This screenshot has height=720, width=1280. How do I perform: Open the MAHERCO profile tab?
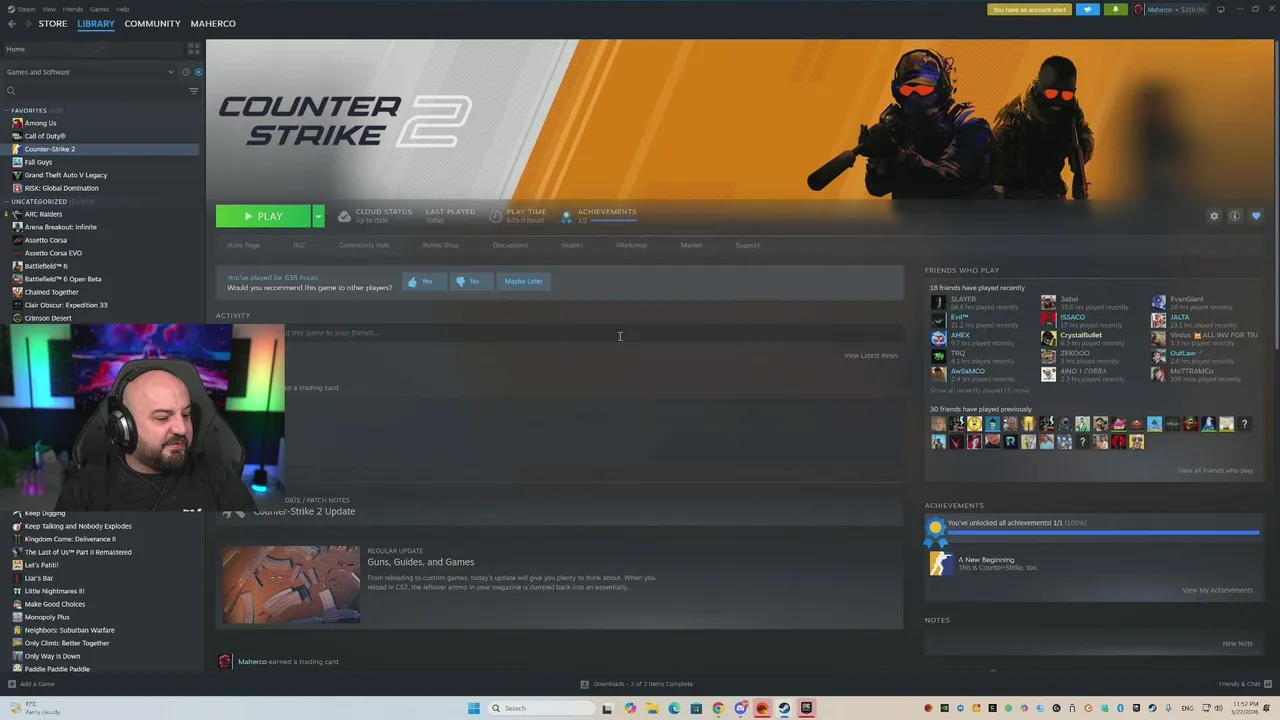(x=213, y=24)
